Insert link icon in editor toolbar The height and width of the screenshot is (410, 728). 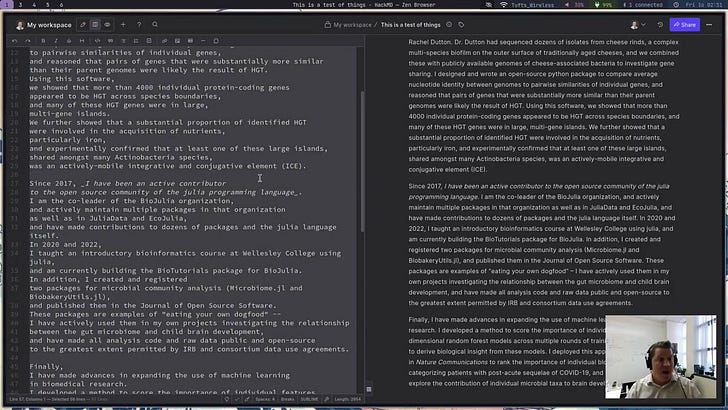pos(164,41)
